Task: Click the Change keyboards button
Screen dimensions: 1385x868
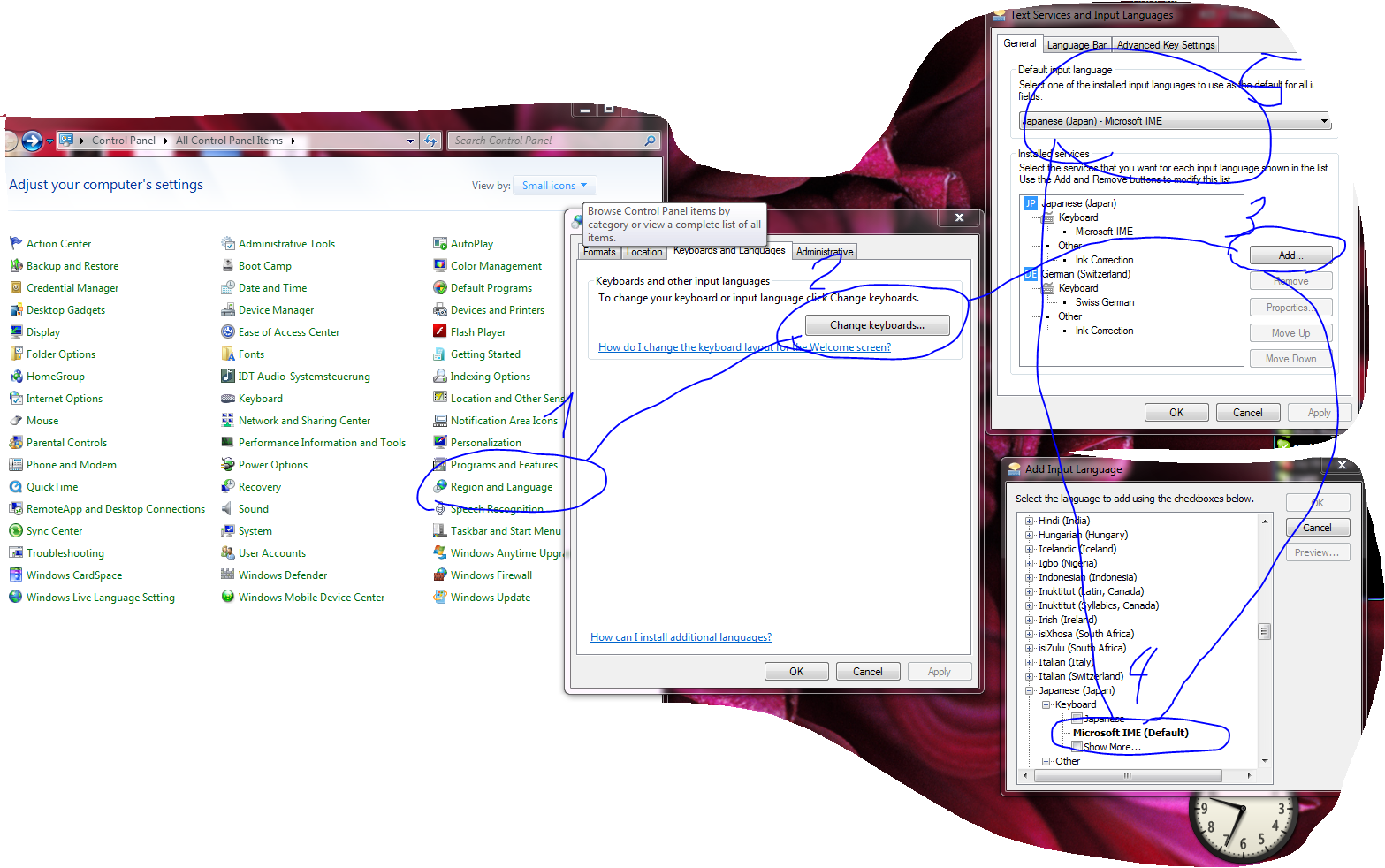Action: (876, 324)
